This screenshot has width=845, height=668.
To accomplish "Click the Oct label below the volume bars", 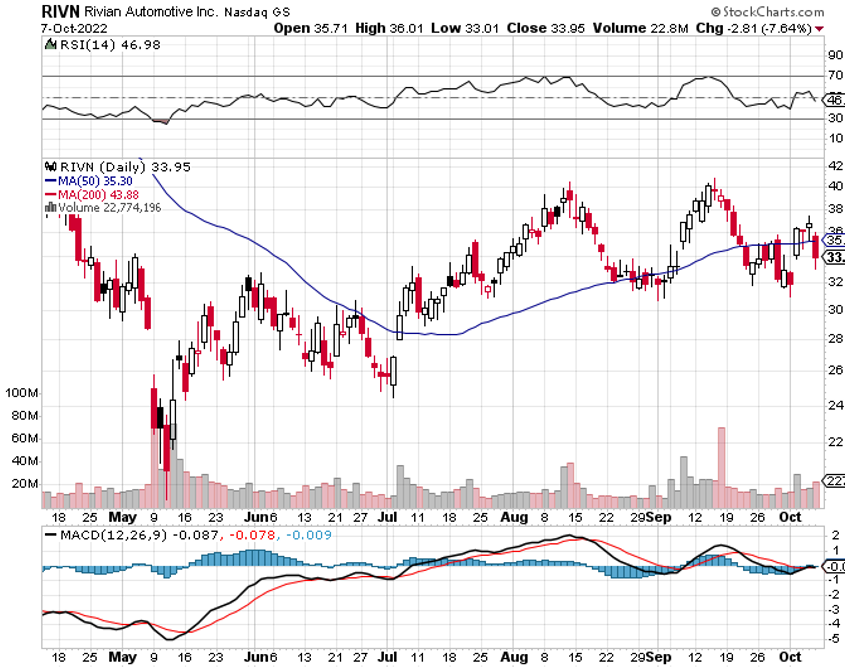I will (x=790, y=517).
